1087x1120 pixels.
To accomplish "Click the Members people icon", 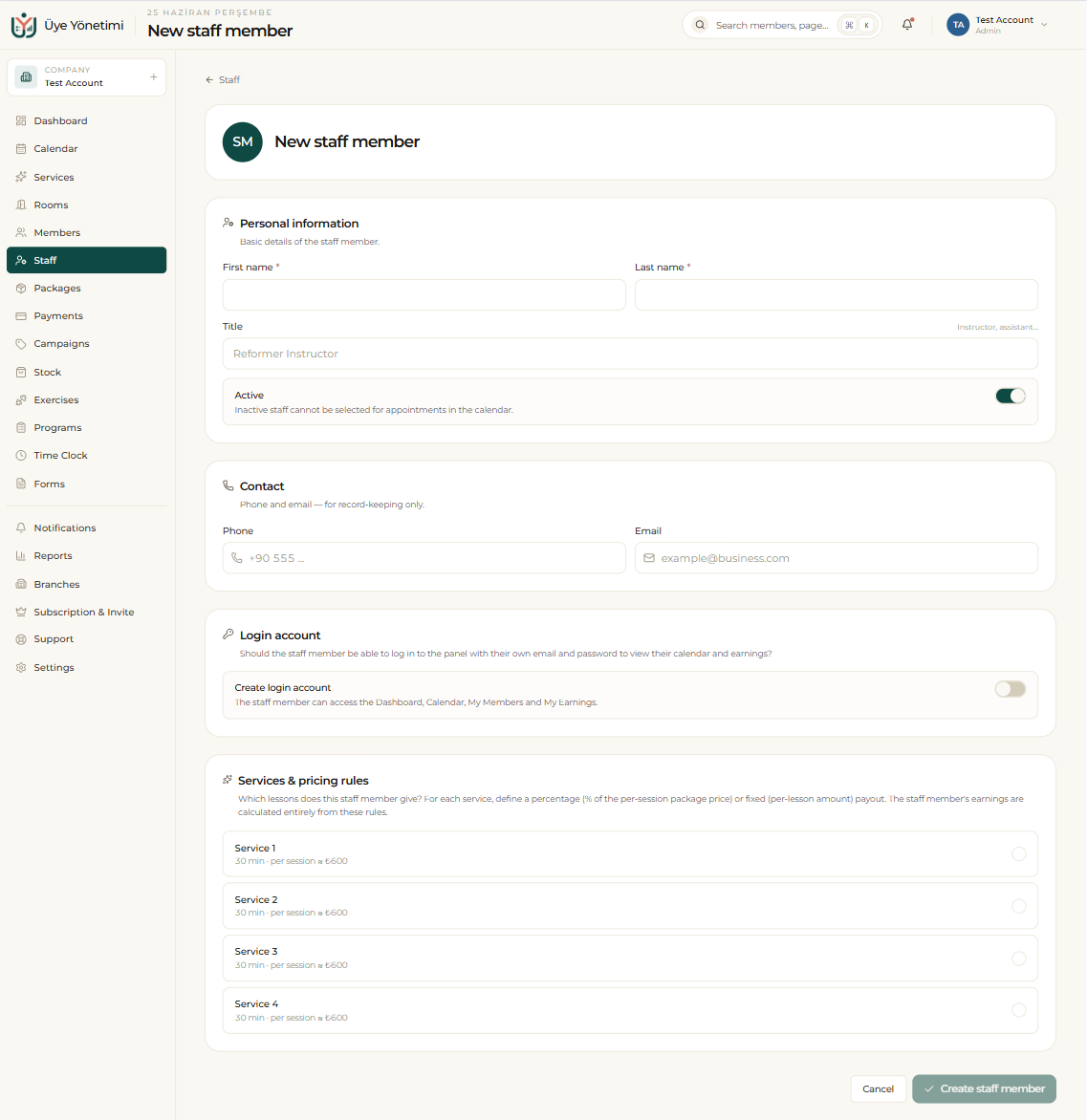I will (21, 232).
